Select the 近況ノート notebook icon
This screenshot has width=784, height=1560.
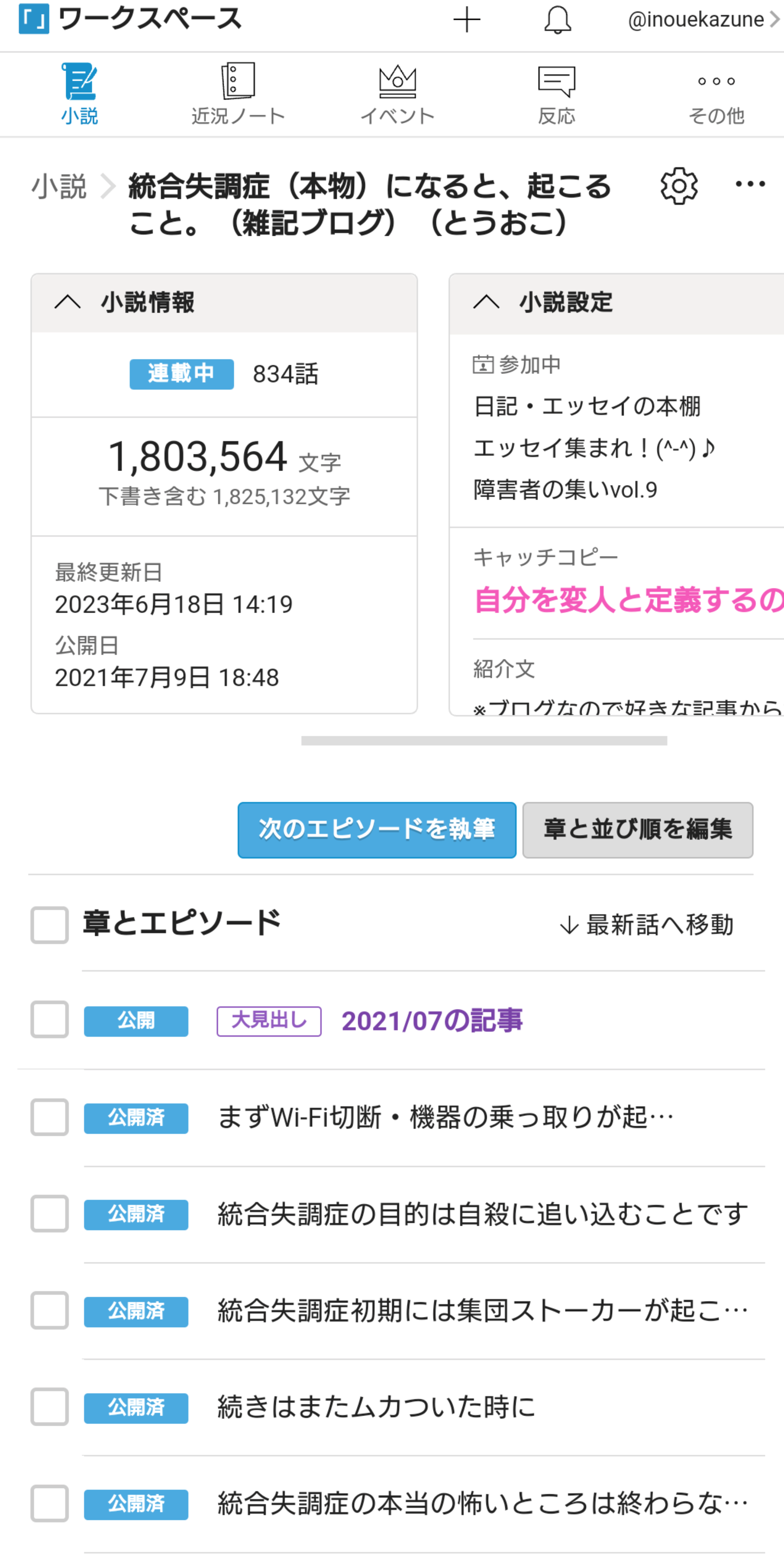(238, 81)
